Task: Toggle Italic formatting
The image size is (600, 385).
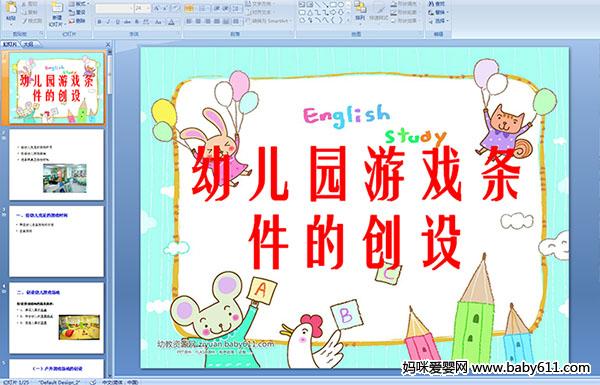Action: click(x=109, y=22)
